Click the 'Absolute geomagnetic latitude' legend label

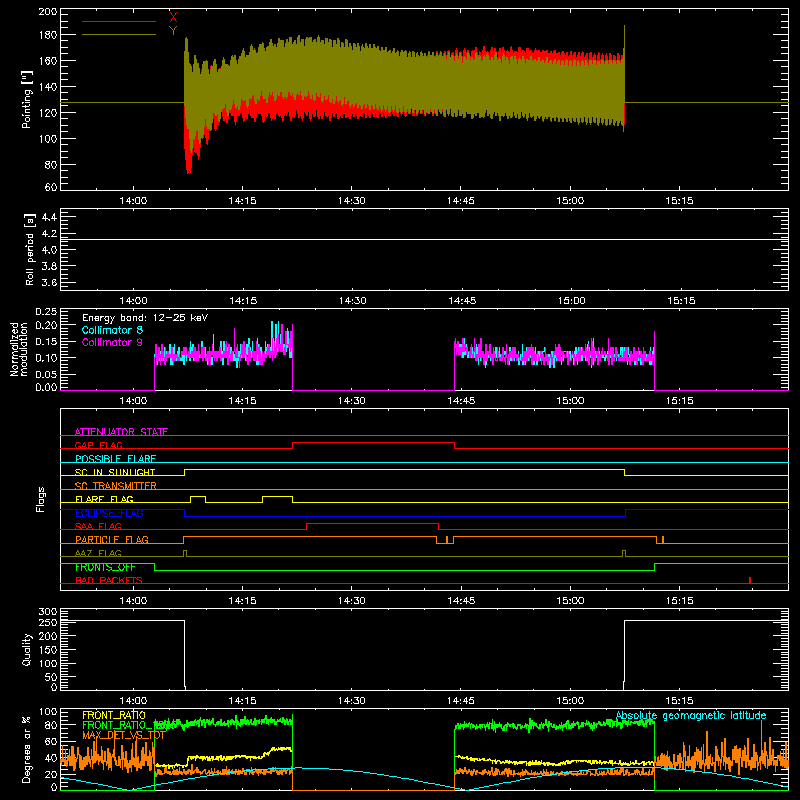point(691,716)
